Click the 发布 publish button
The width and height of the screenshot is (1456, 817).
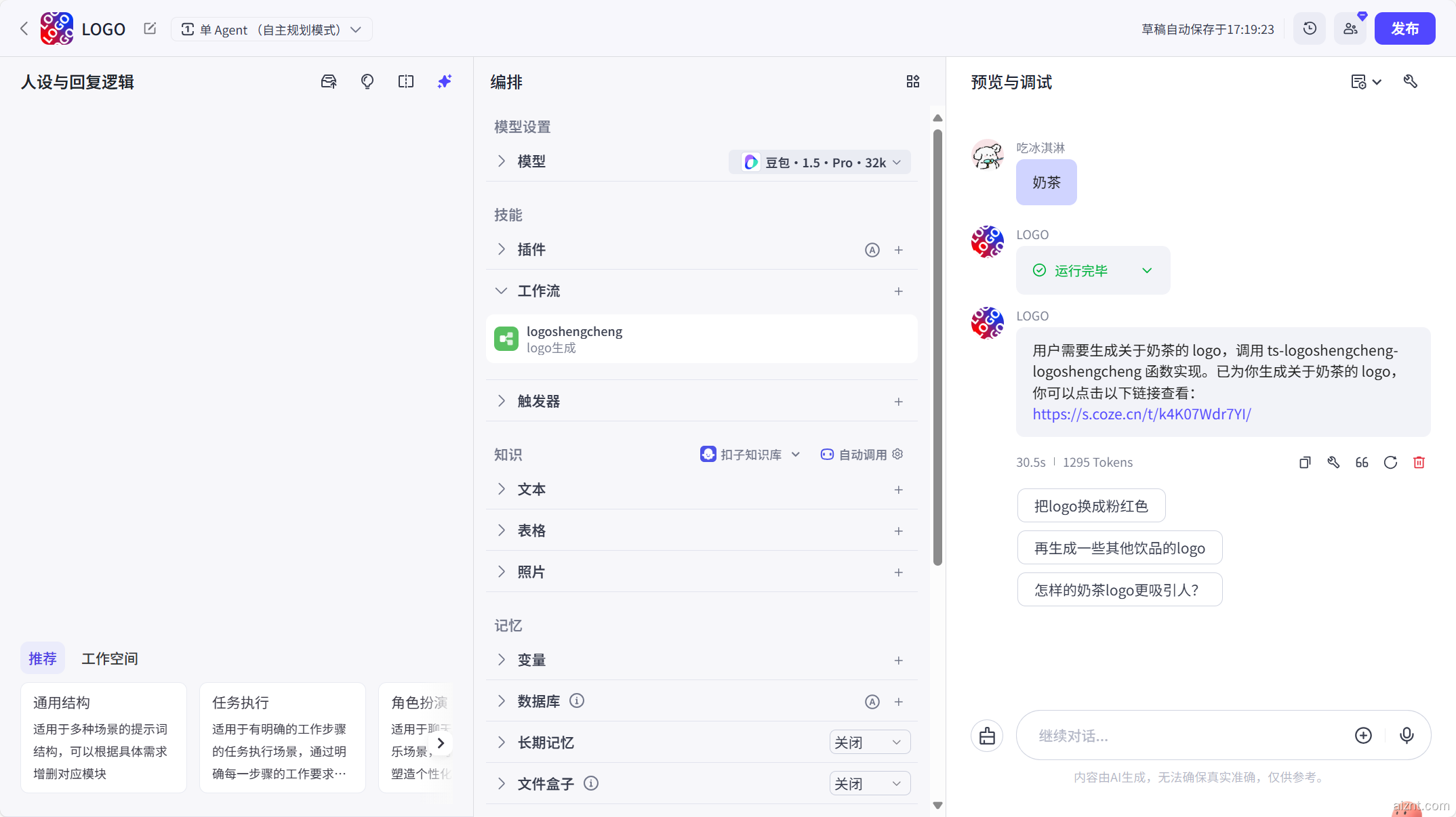(x=1404, y=28)
